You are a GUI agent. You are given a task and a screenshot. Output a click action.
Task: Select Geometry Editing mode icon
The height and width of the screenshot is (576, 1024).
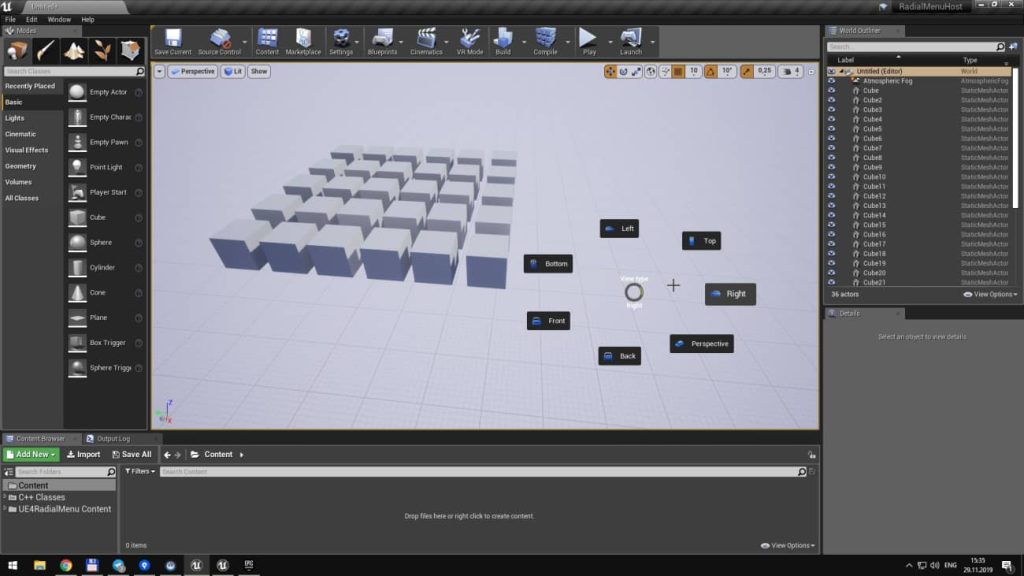point(130,50)
